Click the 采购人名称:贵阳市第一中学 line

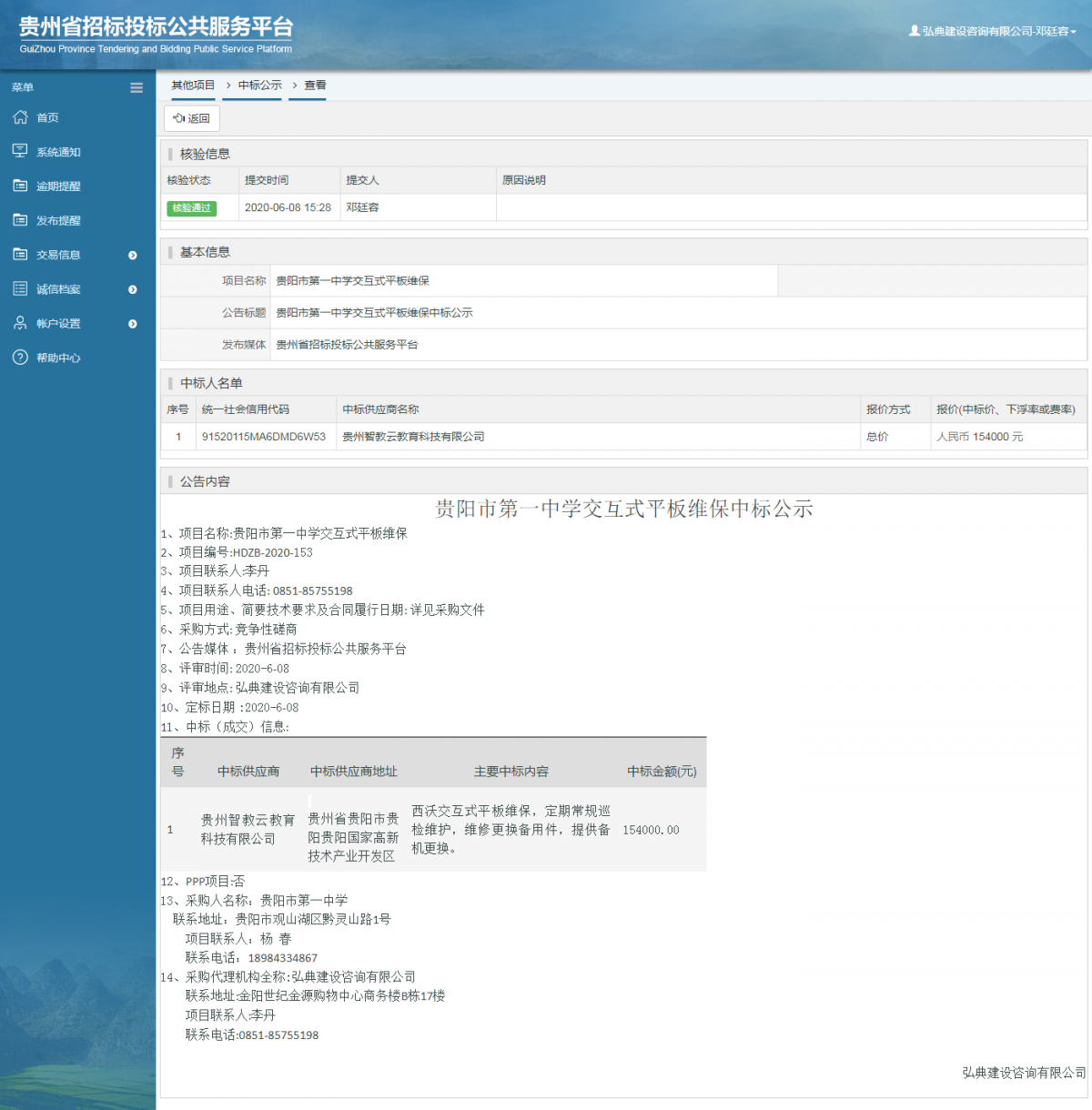tap(254, 901)
